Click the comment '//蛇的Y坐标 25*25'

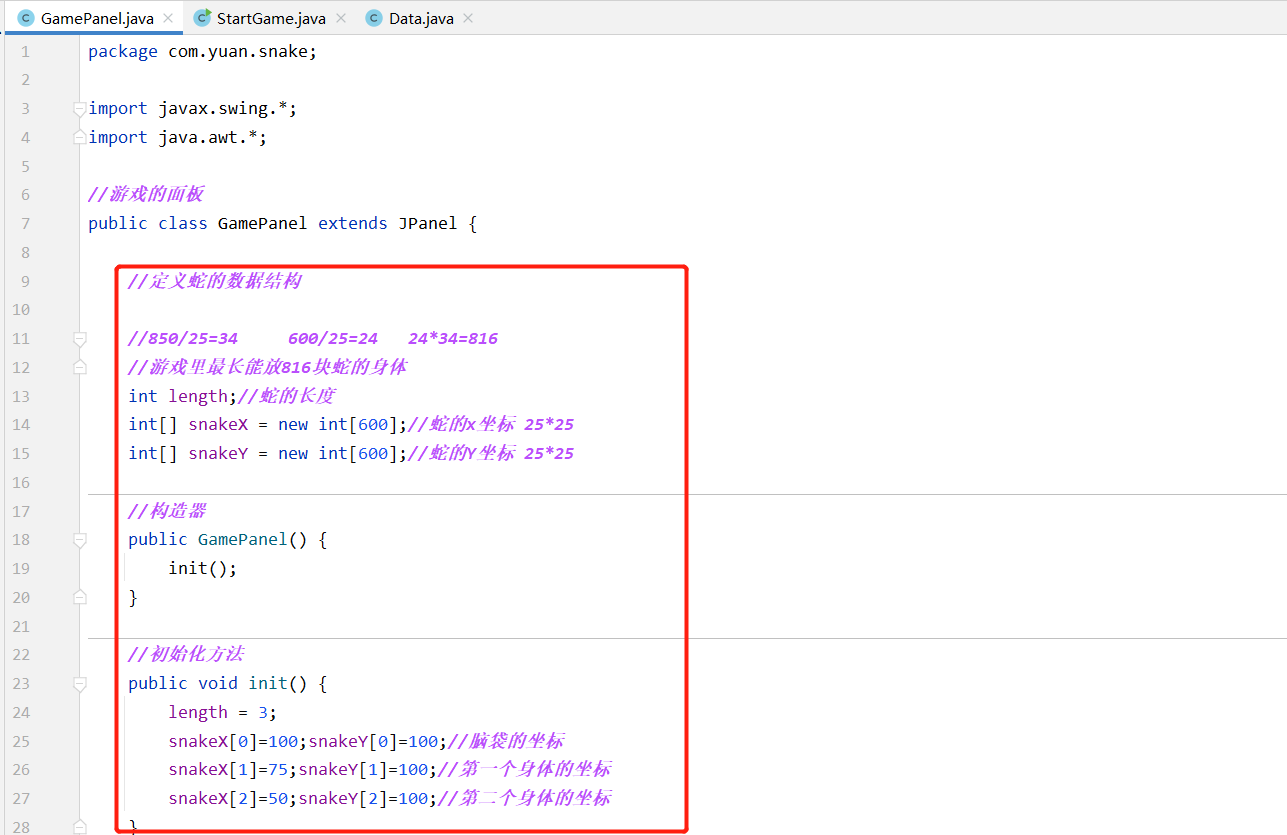491,453
